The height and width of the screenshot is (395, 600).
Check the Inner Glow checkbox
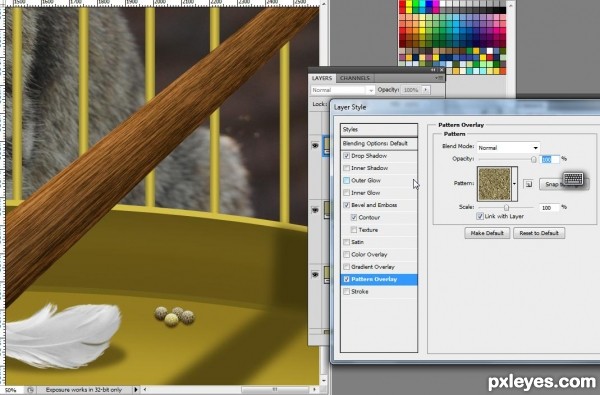[346, 193]
